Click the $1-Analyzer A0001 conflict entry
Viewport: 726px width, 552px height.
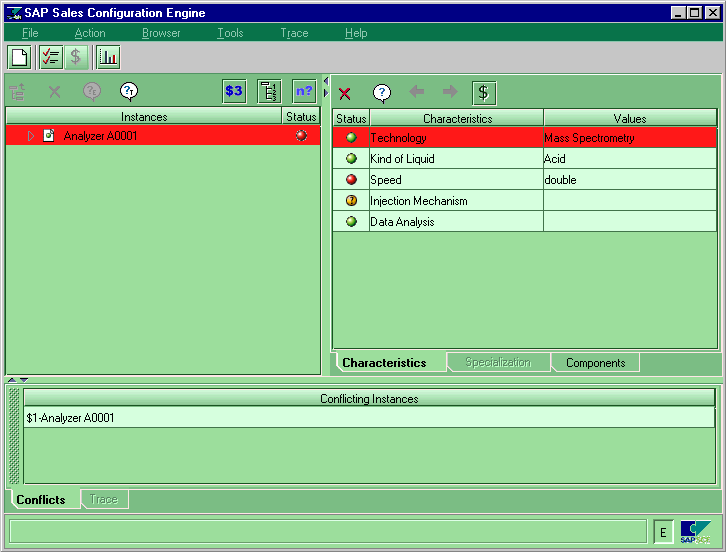tap(369, 418)
